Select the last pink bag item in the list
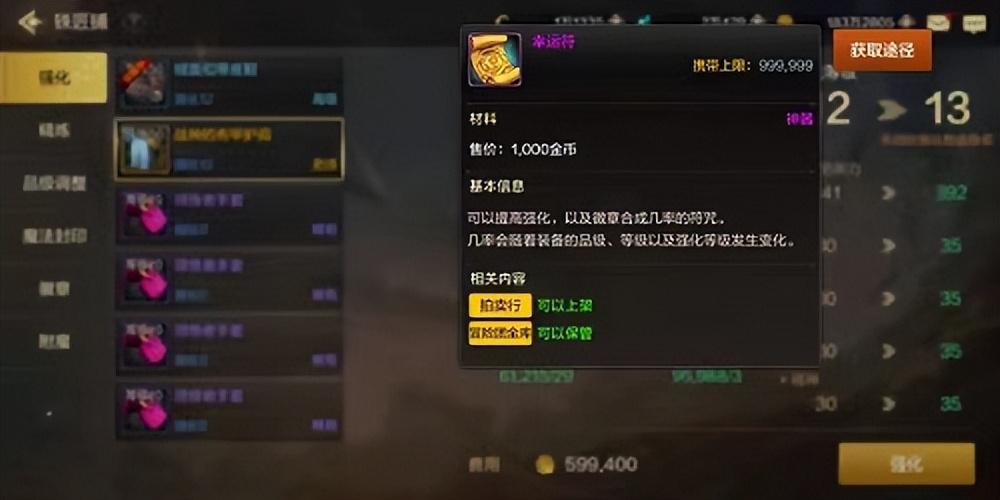 coord(145,411)
